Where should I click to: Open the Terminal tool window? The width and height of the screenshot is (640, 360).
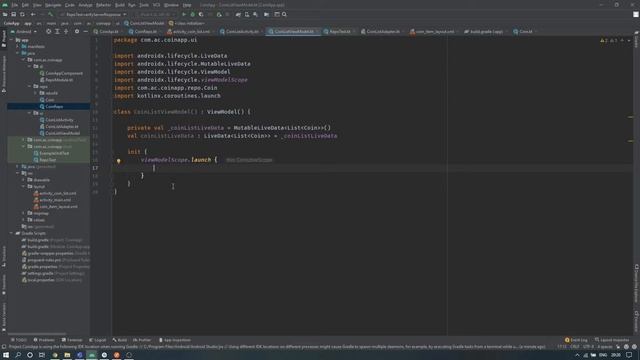72,340
